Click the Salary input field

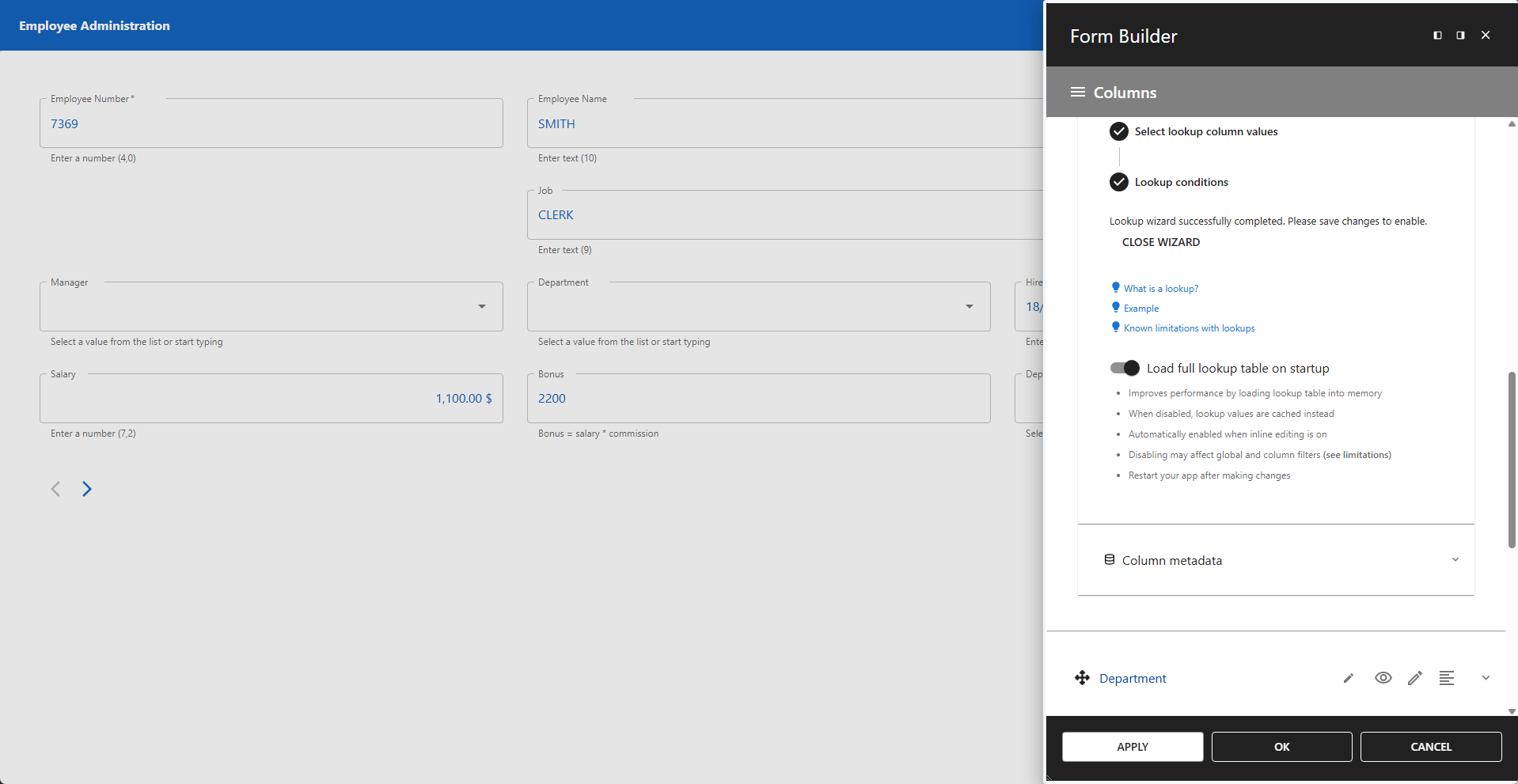coord(271,398)
